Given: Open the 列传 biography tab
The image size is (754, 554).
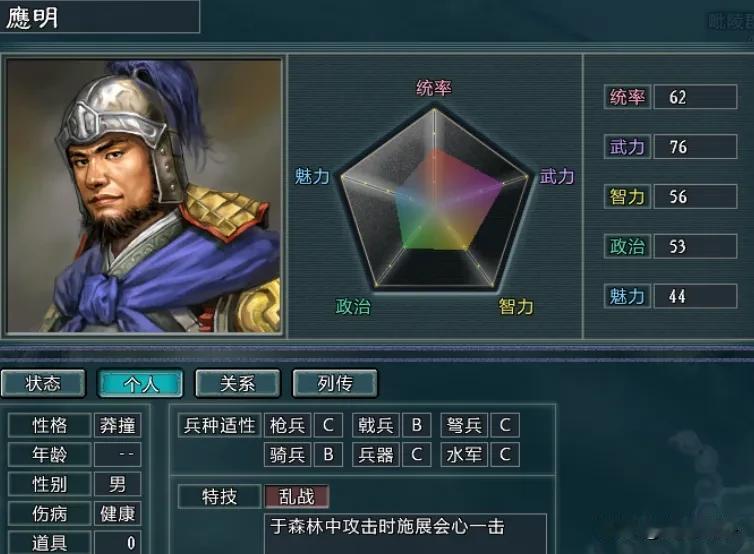Looking at the screenshot, I should click(x=335, y=383).
